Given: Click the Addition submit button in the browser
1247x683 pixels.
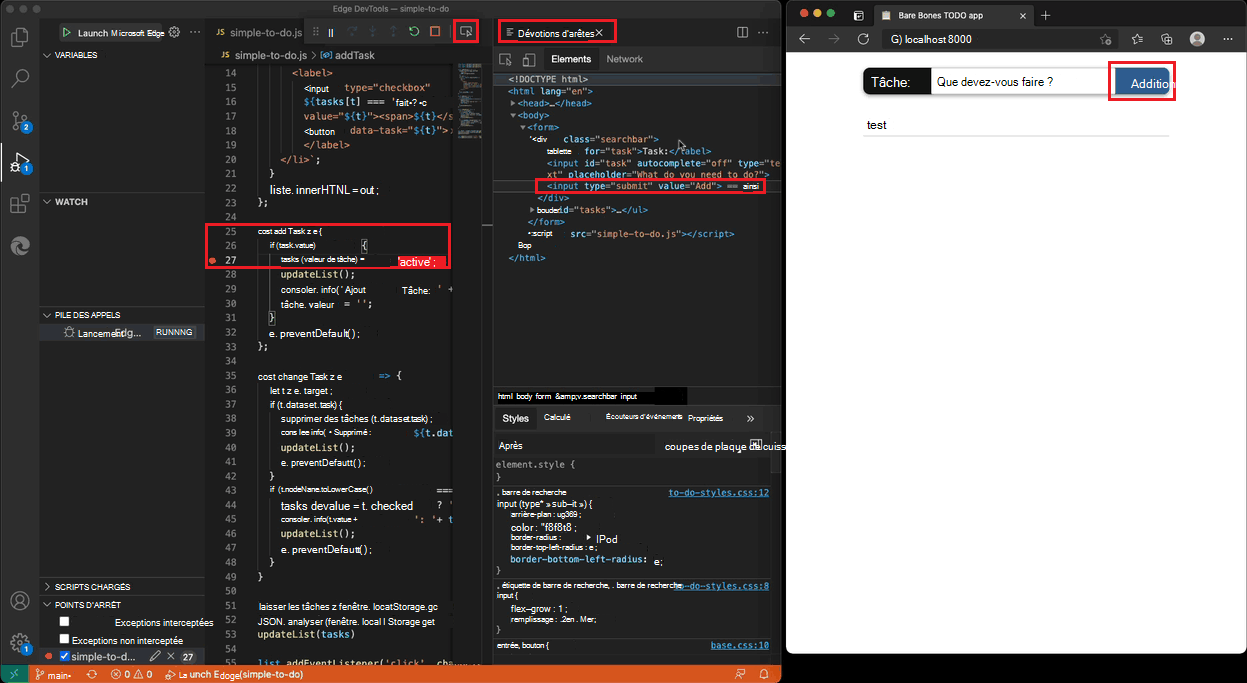Looking at the screenshot, I should (x=1142, y=83).
